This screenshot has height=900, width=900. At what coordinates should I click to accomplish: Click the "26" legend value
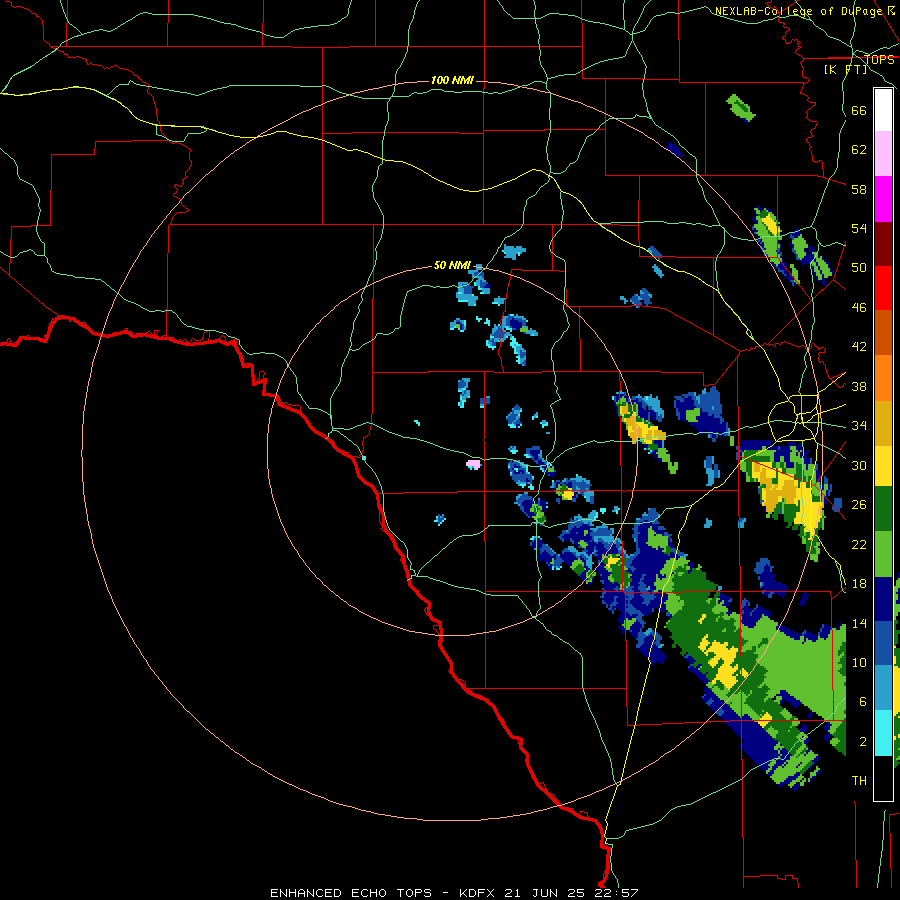(859, 505)
